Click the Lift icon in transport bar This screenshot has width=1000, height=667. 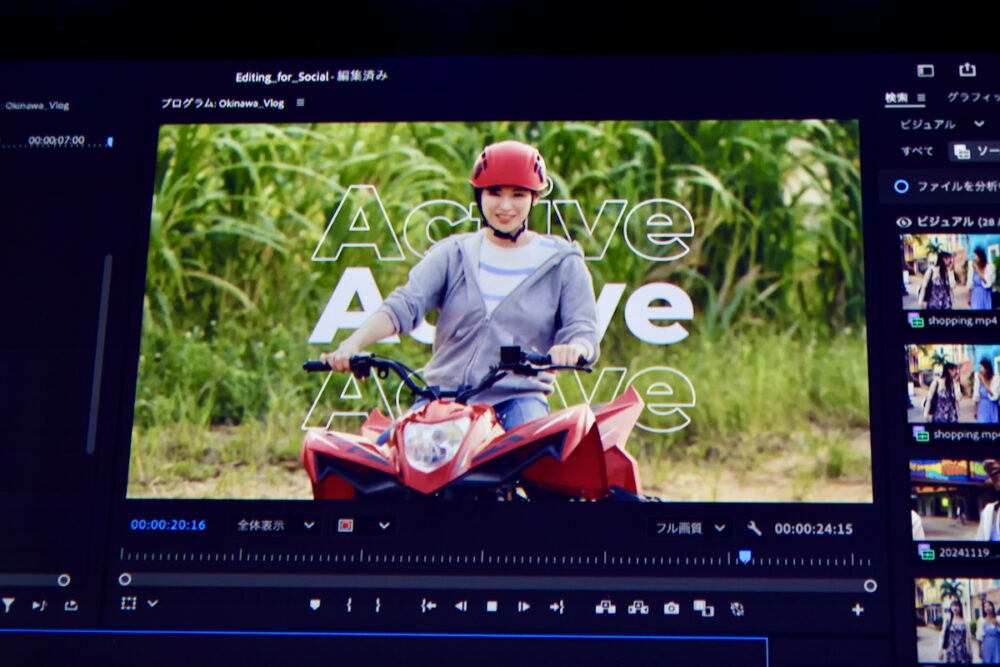(605, 607)
